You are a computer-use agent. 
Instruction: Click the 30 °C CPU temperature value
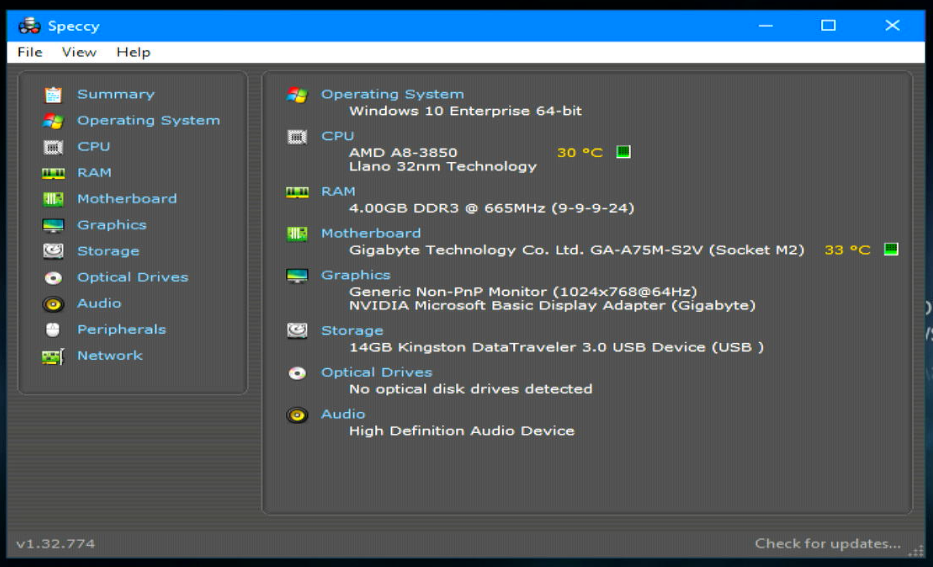pos(580,152)
